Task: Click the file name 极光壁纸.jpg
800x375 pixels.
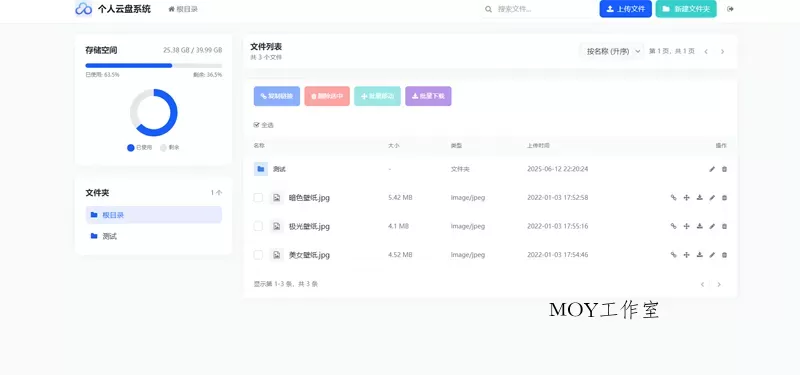Action: click(x=309, y=226)
